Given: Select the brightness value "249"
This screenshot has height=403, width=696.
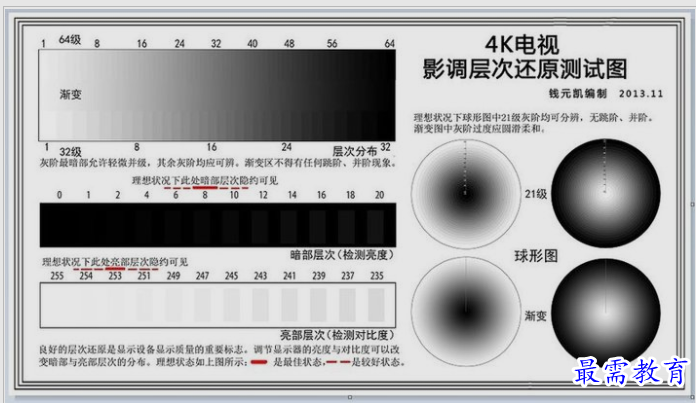Looking at the screenshot, I should point(173,276).
